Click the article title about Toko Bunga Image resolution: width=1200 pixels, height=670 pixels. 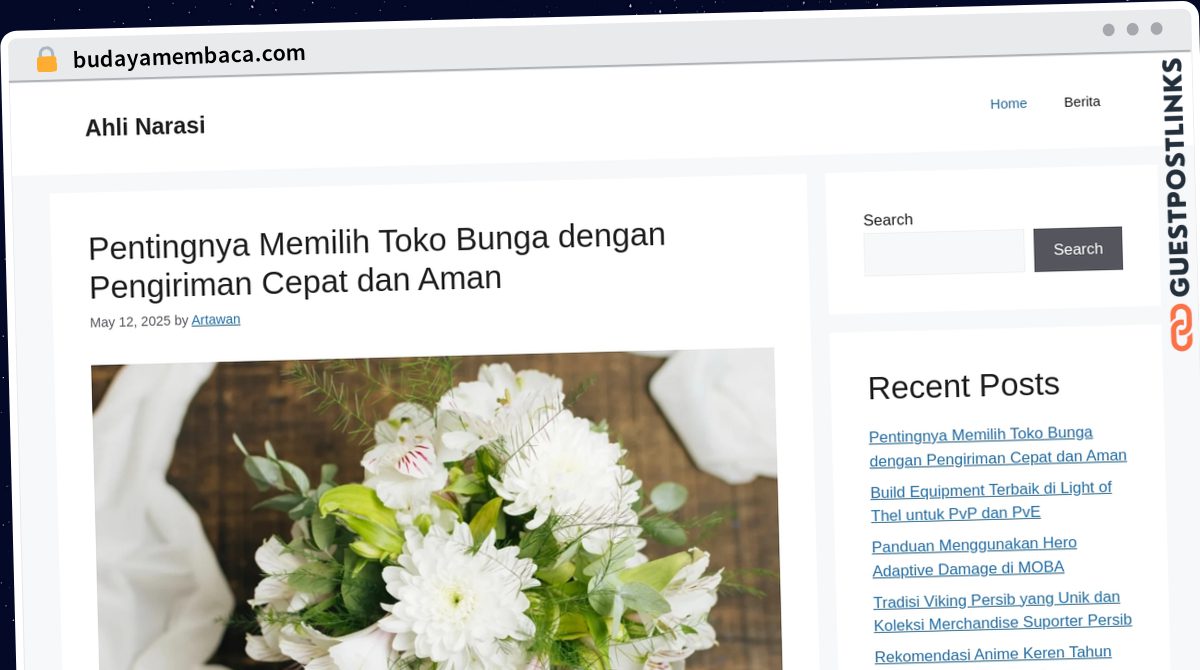coord(378,260)
